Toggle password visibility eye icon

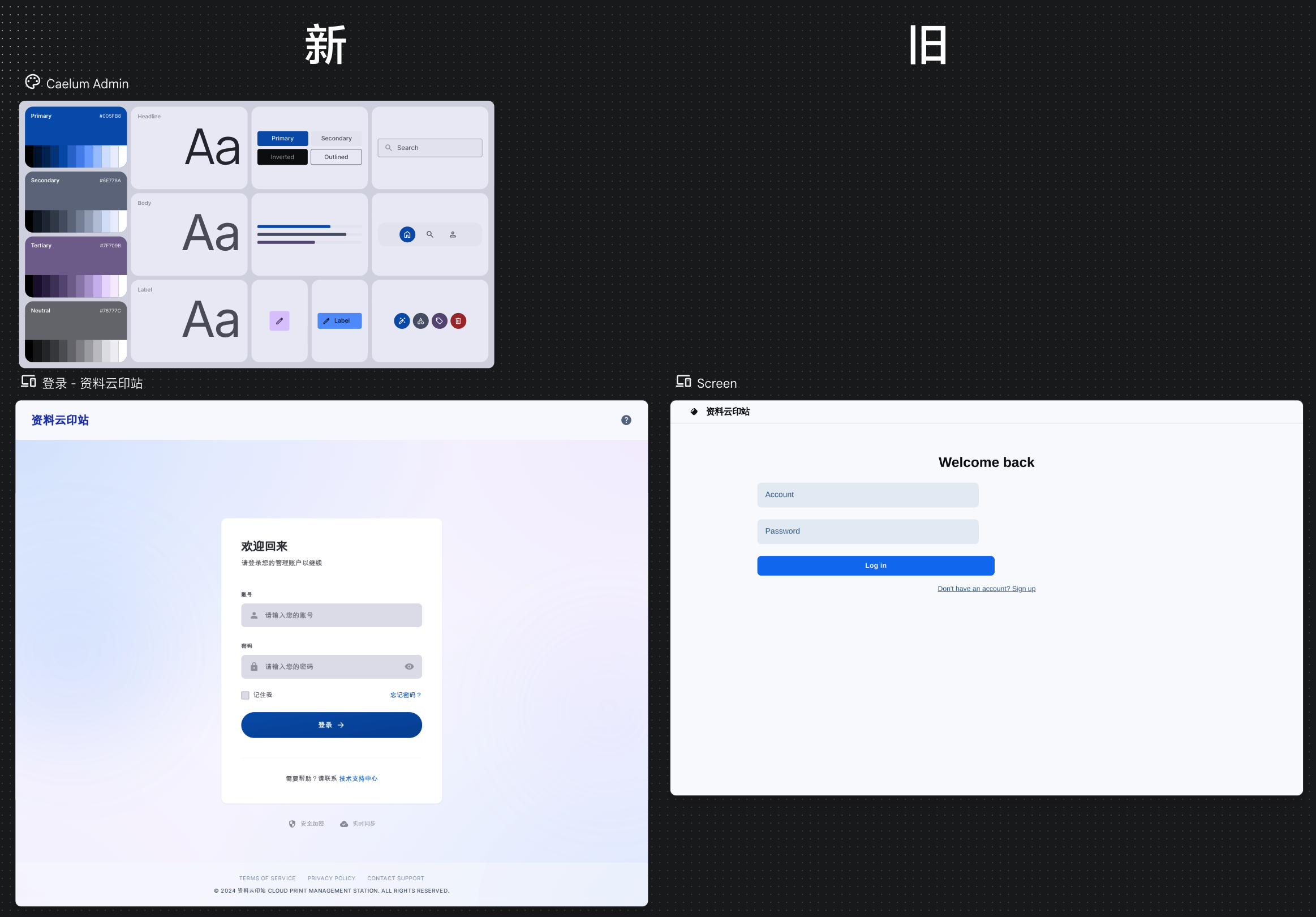click(408, 666)
